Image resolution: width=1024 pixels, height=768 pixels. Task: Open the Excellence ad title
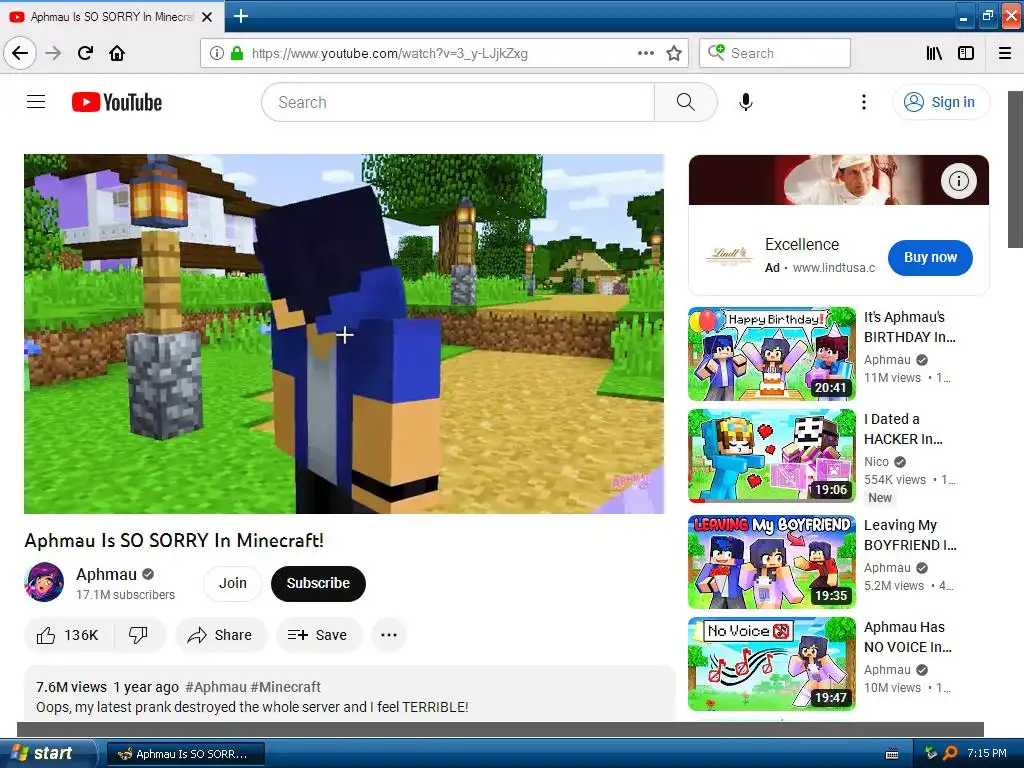point(802,244)
